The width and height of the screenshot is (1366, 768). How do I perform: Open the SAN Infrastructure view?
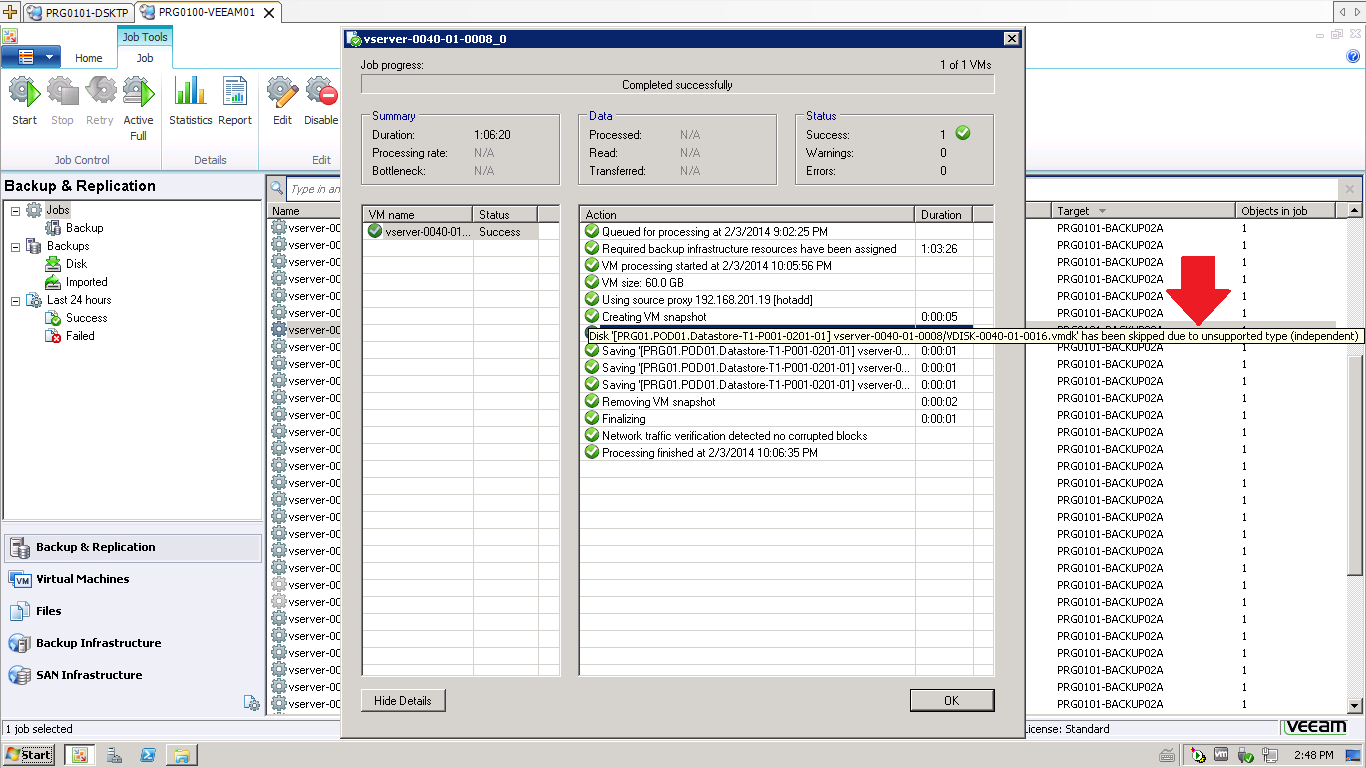(x=133, y=675)
